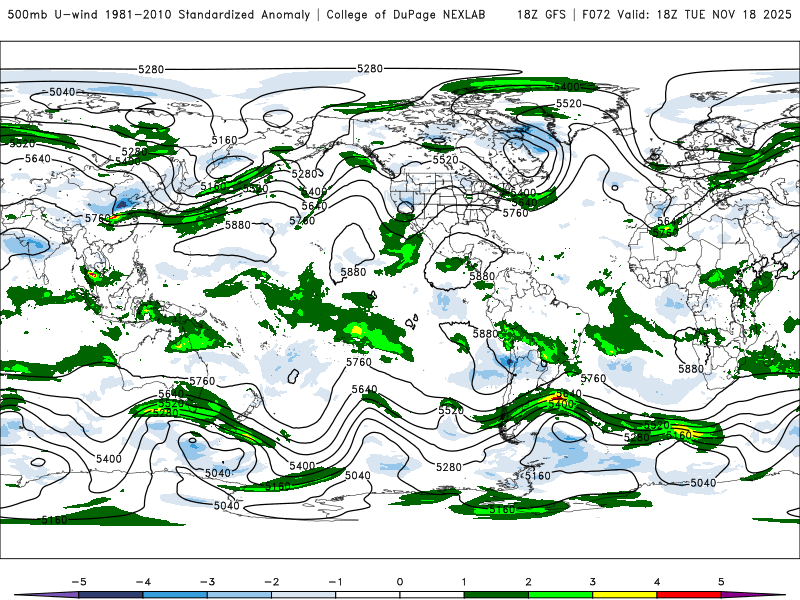The width and height of the screenshot is (800, 600).
Task: Click the 'College of DuPage NEXLAB' text
Action: pyautogui.click(x=406, y=14)
